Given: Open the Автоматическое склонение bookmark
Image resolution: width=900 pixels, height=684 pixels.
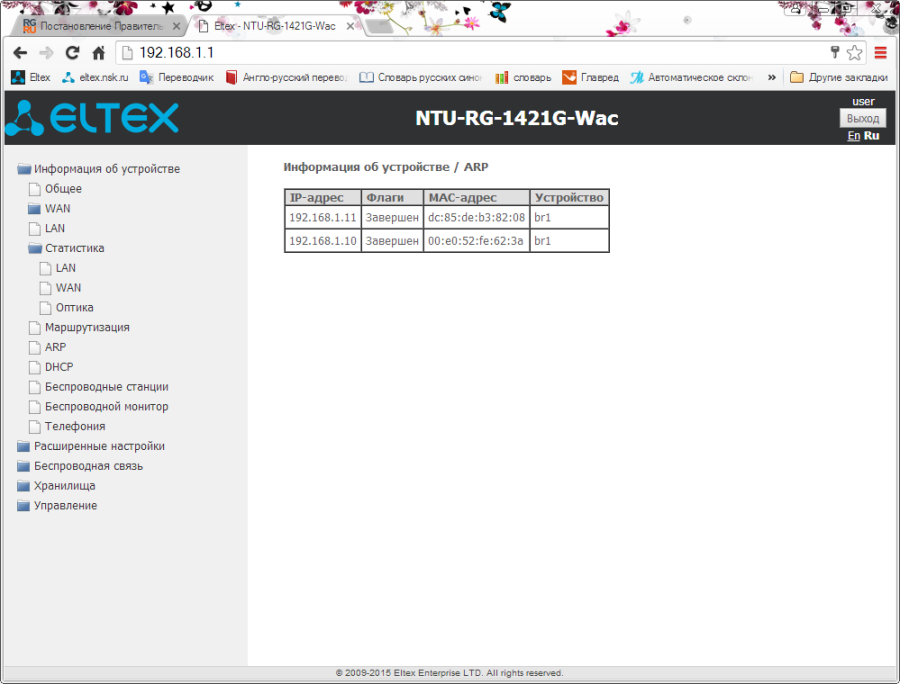Looking at the screenshot, I should [691, 77].
